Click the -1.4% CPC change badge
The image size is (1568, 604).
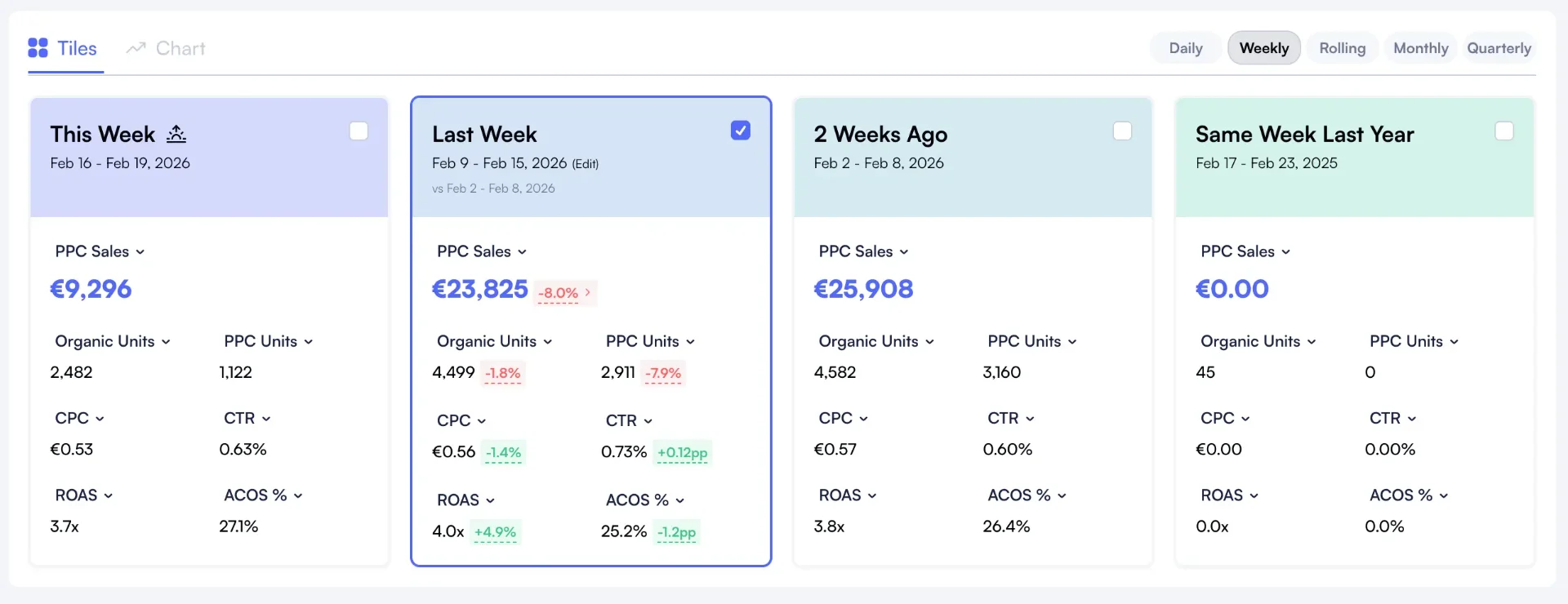tap(503, 453)
